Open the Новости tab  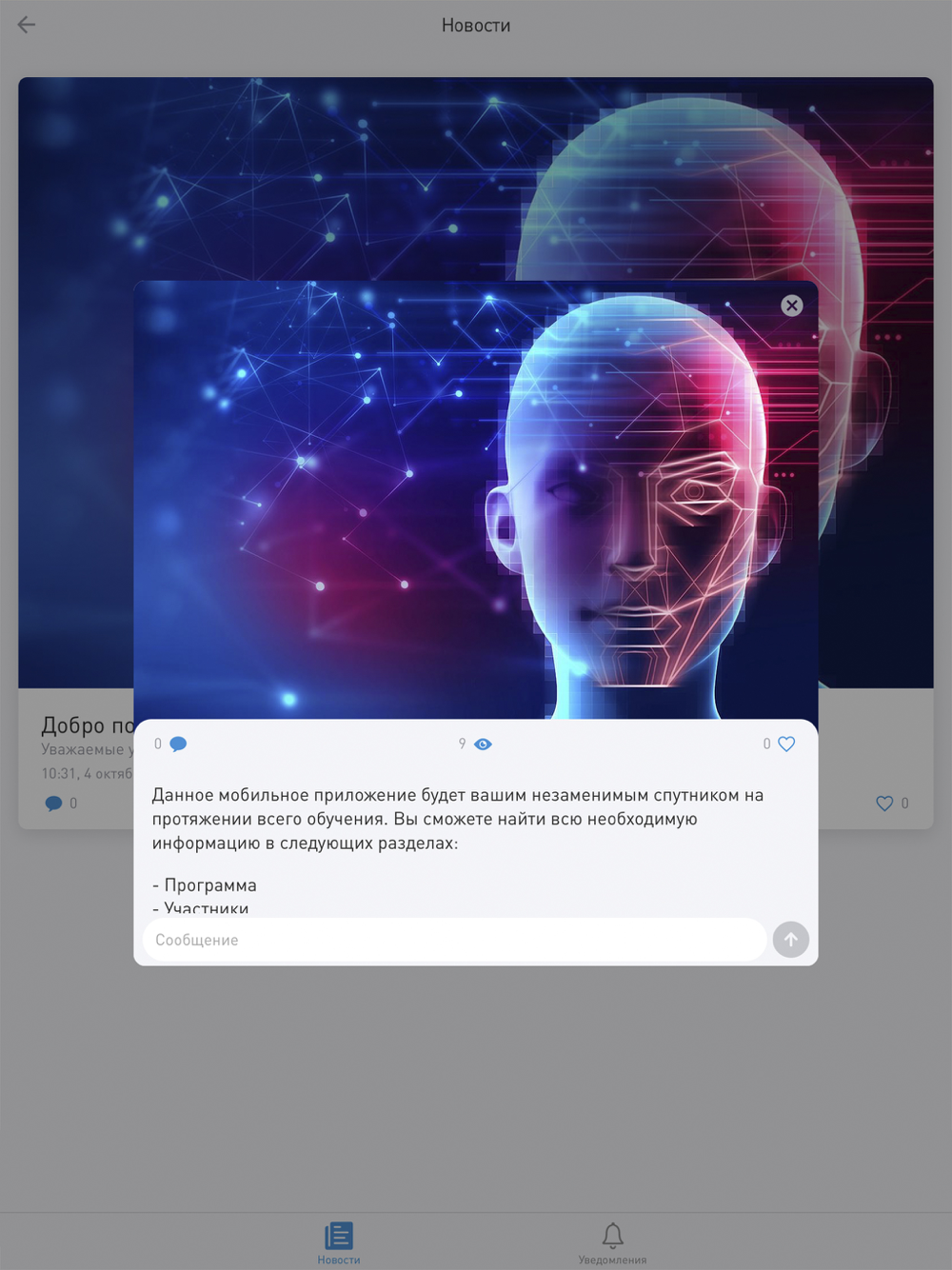coord(339,1242)
